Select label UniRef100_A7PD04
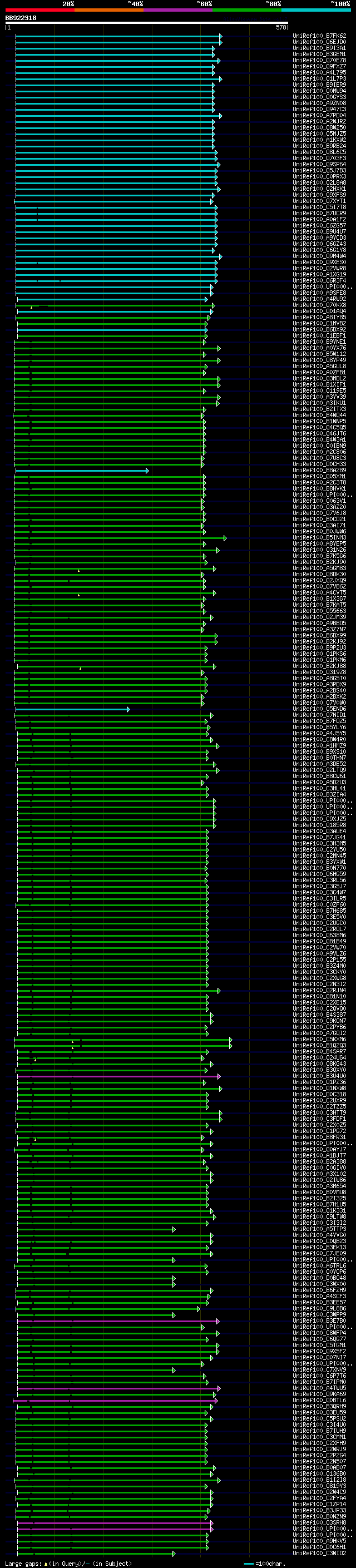The image size is (356, 1568). point(319,116)
